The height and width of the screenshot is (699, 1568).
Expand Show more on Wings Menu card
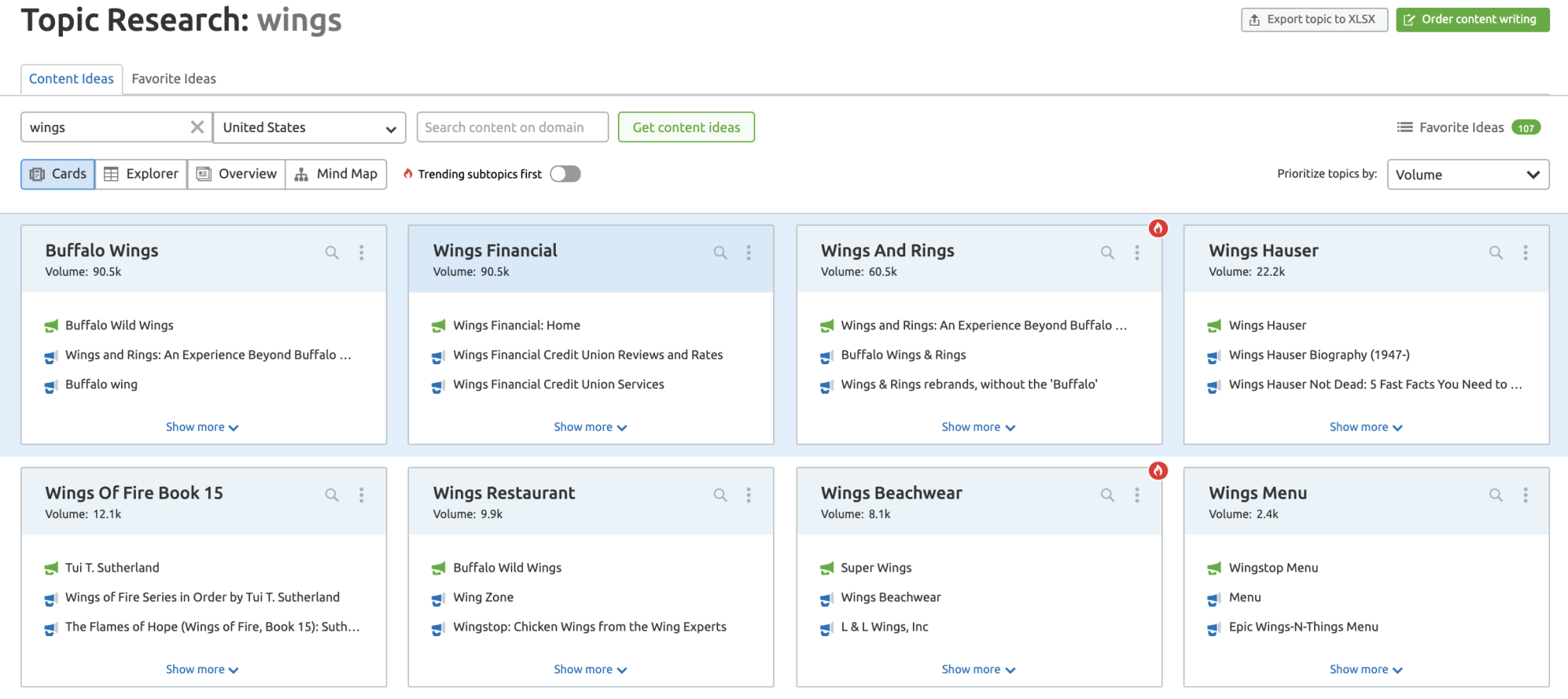coord(1366,669)
